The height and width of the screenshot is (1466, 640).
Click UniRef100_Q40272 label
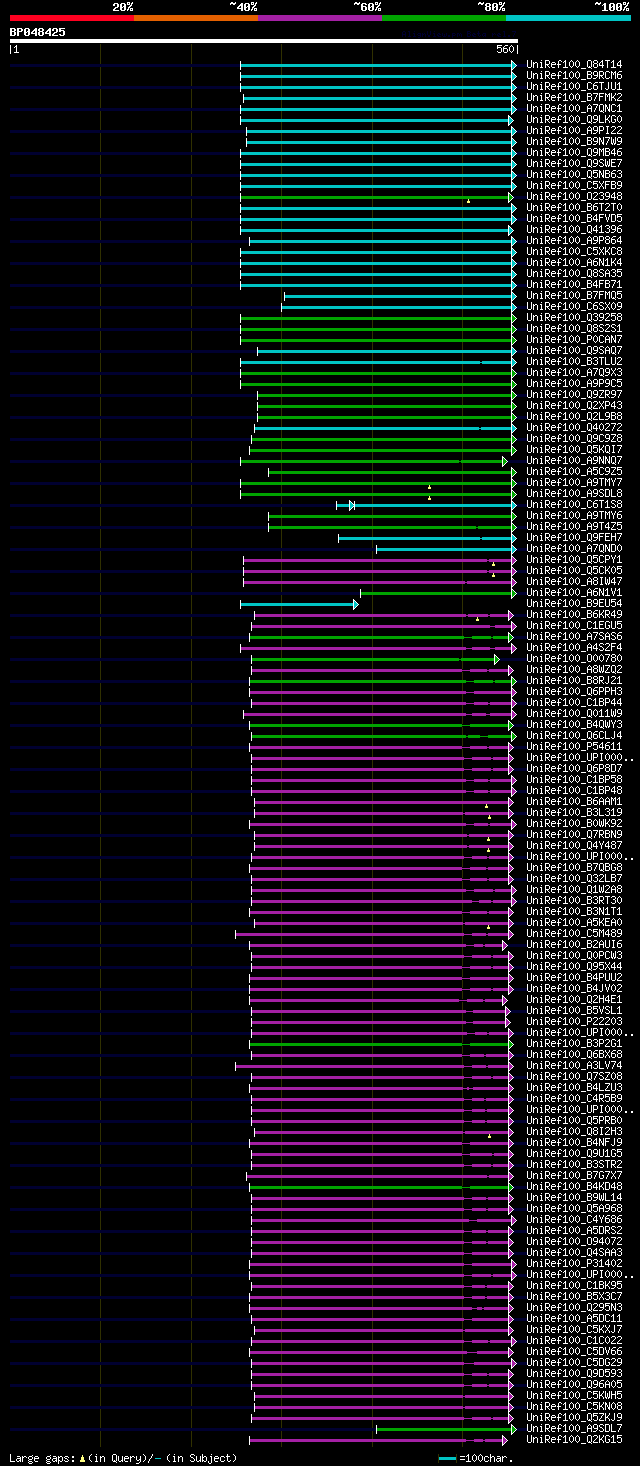(x=574, y=427)
